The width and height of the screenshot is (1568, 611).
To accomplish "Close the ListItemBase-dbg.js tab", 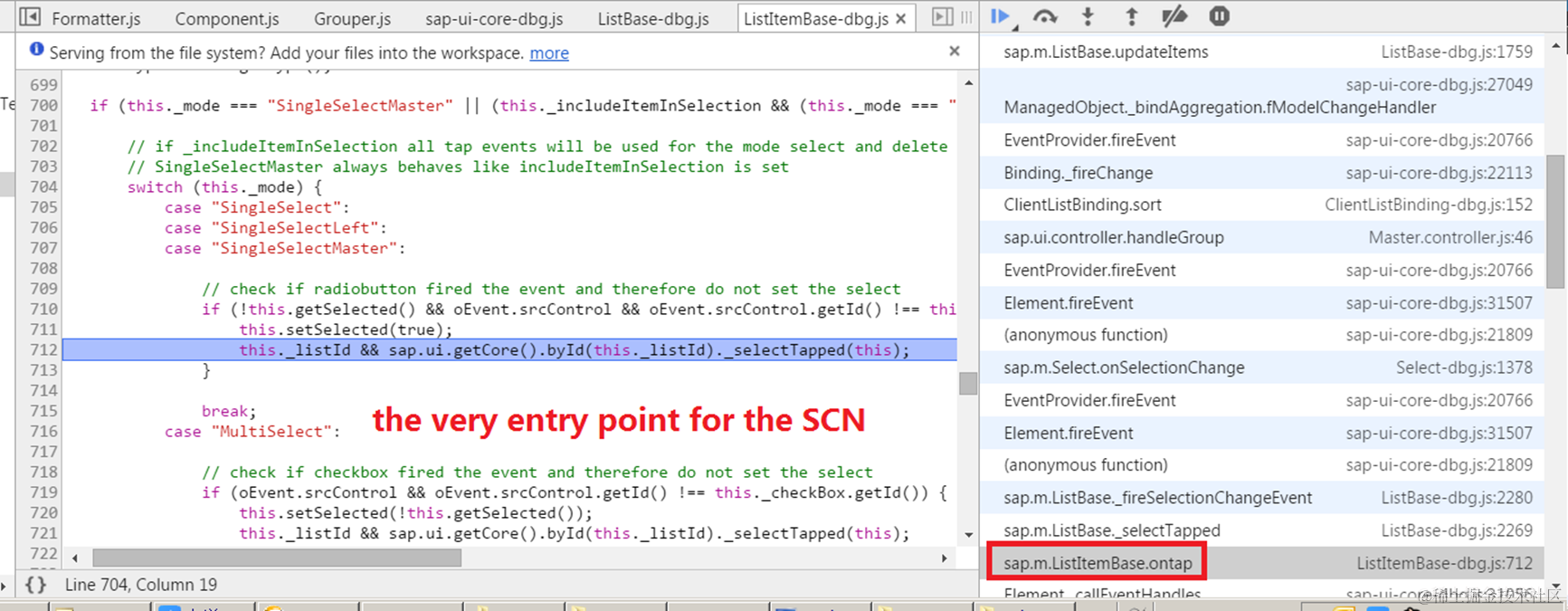I will pyautogui.click(x=901, y=18).
